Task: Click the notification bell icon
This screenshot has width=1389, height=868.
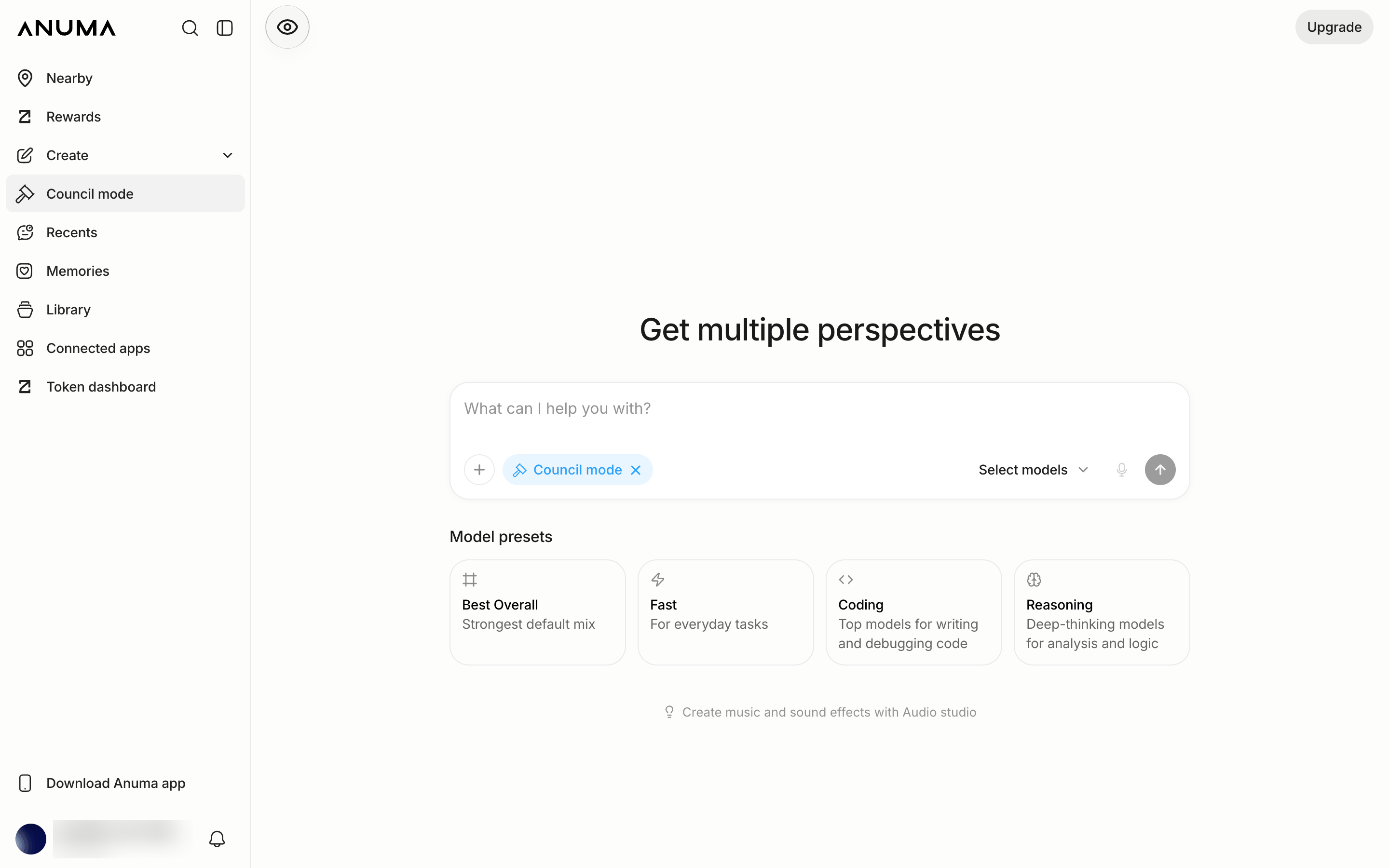Action: (x=217, y=839)
